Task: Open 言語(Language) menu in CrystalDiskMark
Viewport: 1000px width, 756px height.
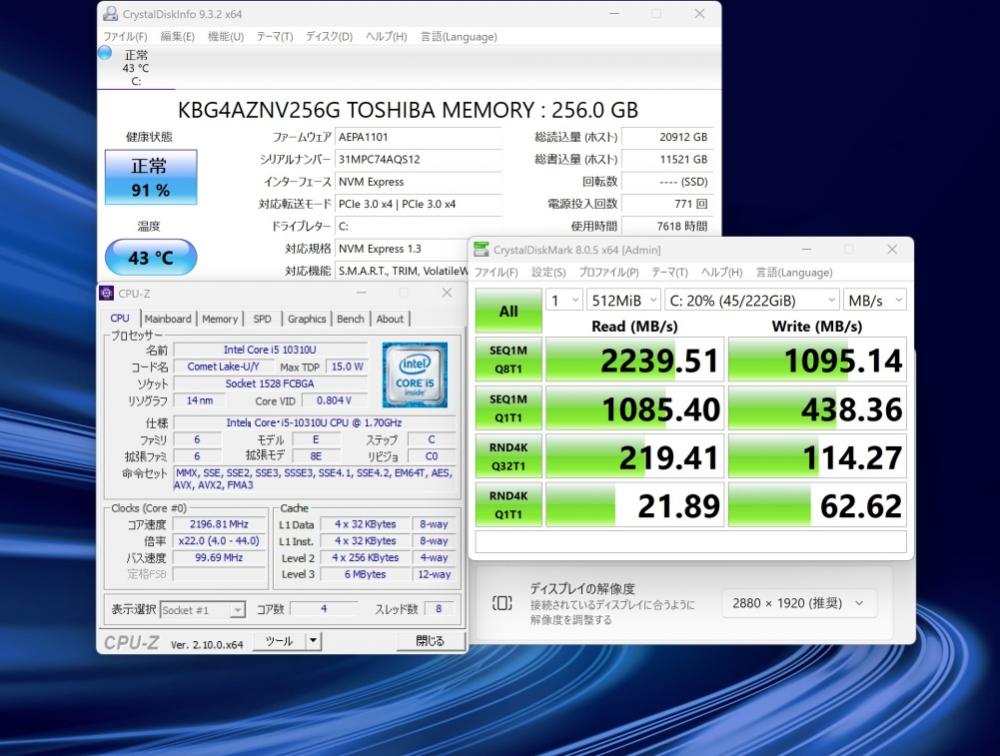Action: coord(794,272)
